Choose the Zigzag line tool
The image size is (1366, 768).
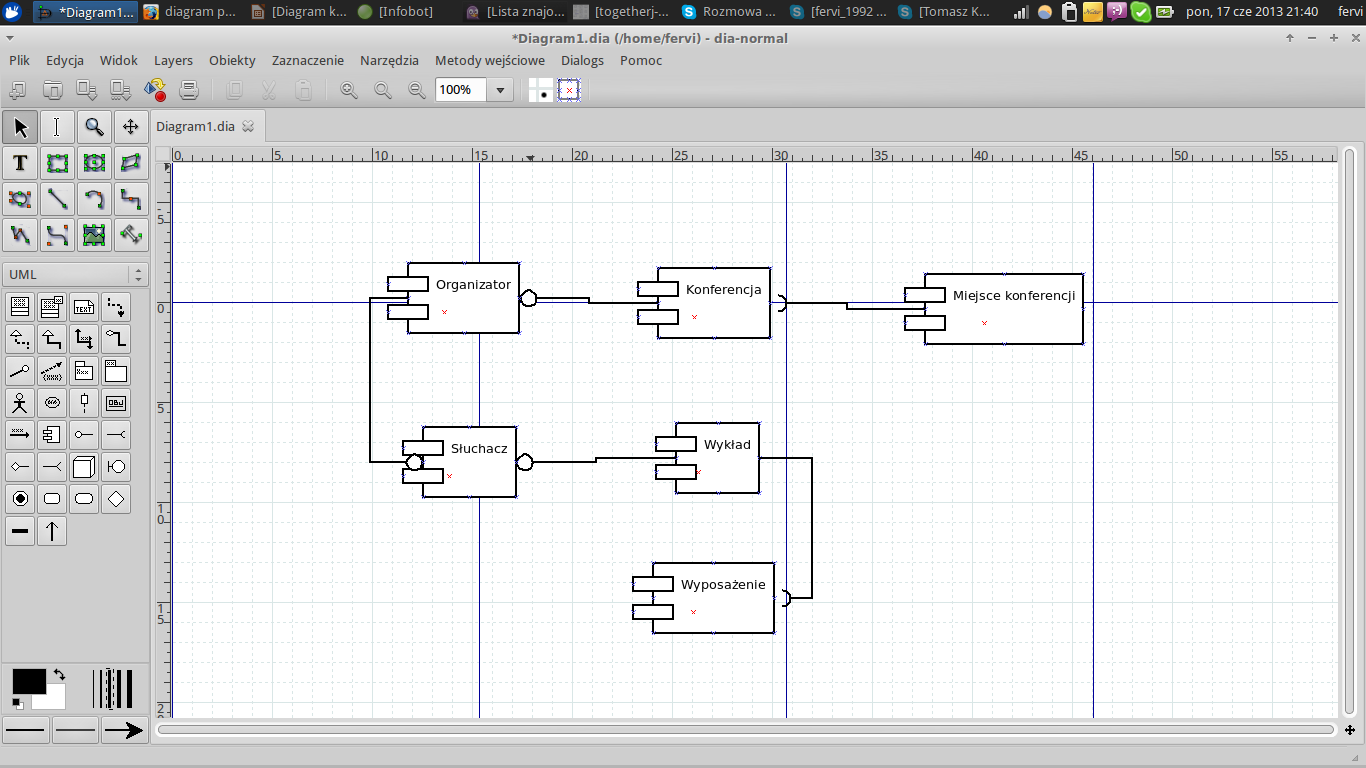click(x=130, y=199)
